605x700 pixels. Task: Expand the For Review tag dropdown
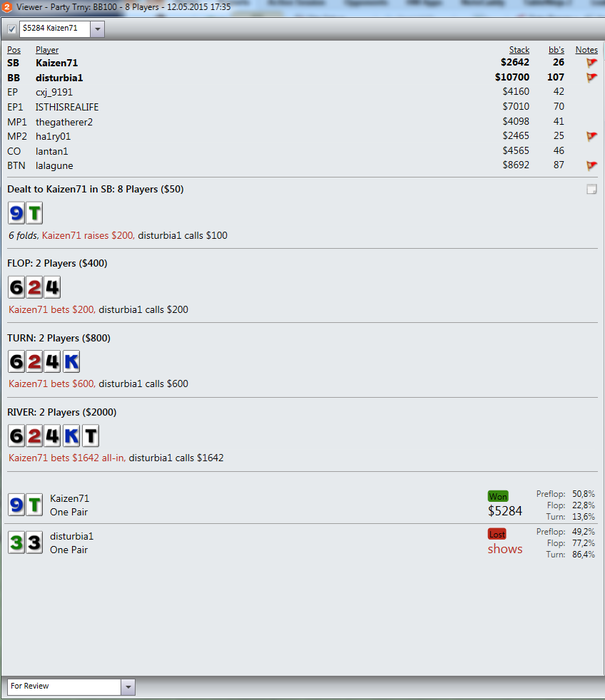128,687
